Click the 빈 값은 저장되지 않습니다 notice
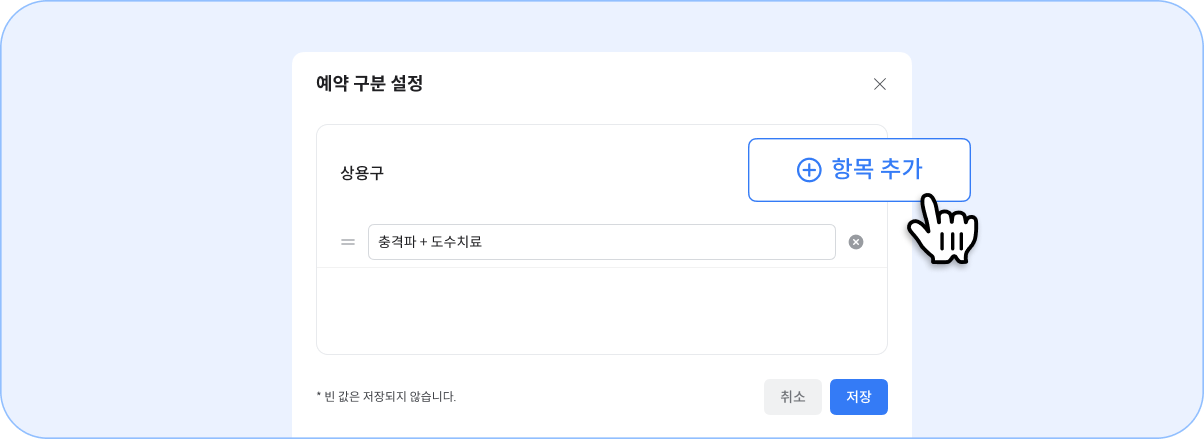 click(386, 397)
